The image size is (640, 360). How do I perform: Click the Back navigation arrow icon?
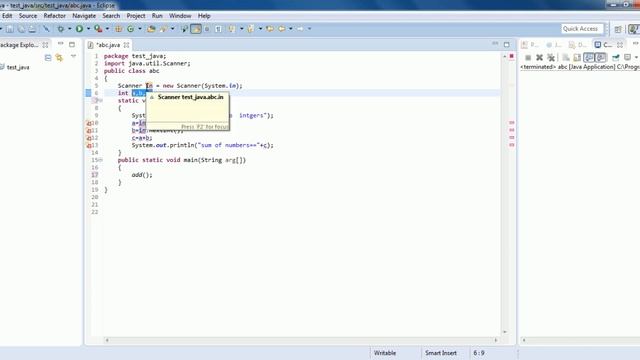[282, 29]
